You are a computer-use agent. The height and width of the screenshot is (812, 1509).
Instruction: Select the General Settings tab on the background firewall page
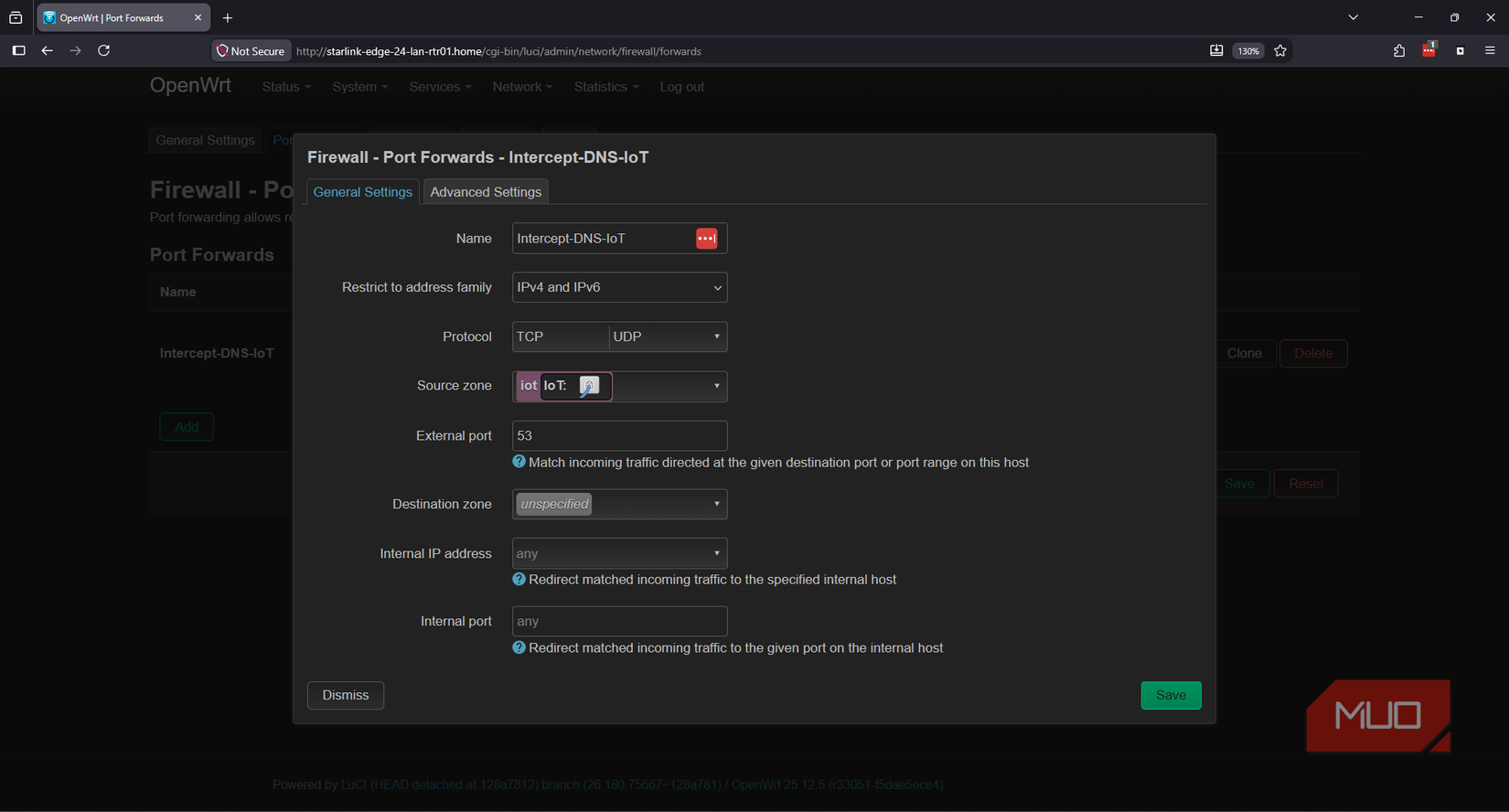click(205, 140)
